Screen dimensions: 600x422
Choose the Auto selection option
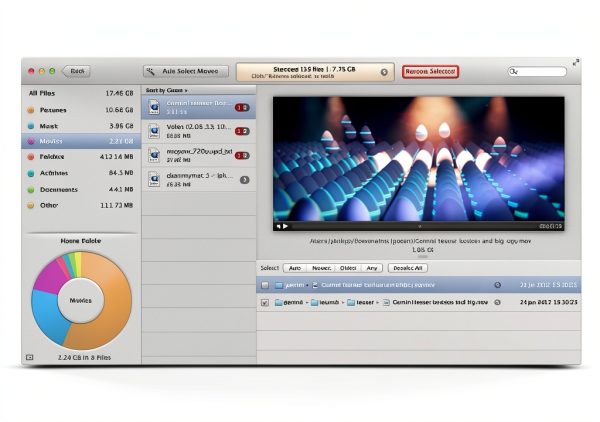pos(295,268)
